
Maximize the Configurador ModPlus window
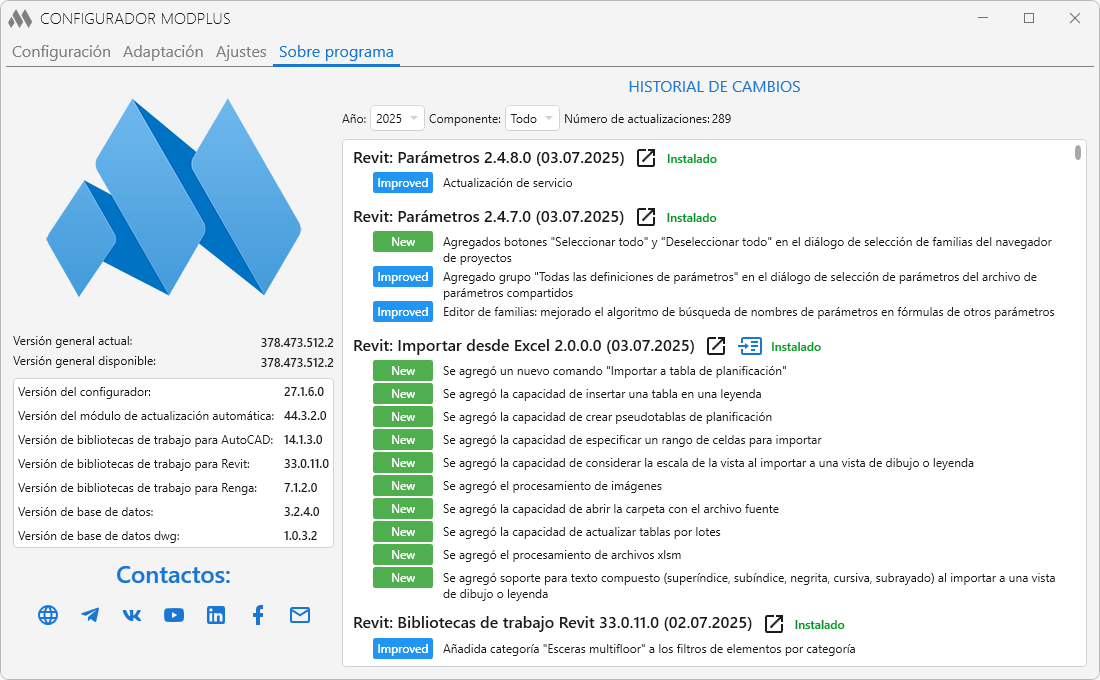click(x=1028, y=18)
